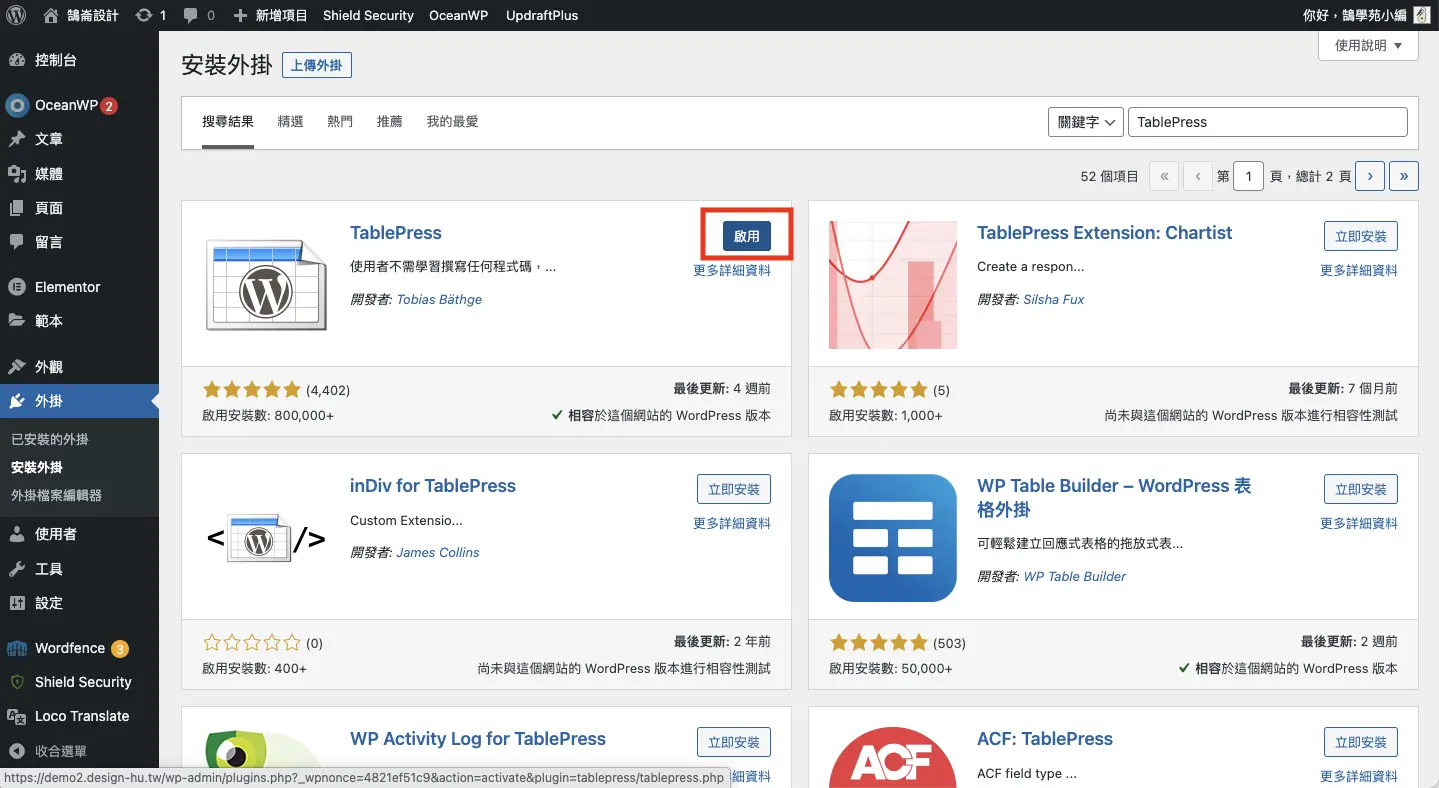Screen dimensions: 1439x788
Task: Collapse the menu with 收合選單
Action: click(x=60, y=751)
